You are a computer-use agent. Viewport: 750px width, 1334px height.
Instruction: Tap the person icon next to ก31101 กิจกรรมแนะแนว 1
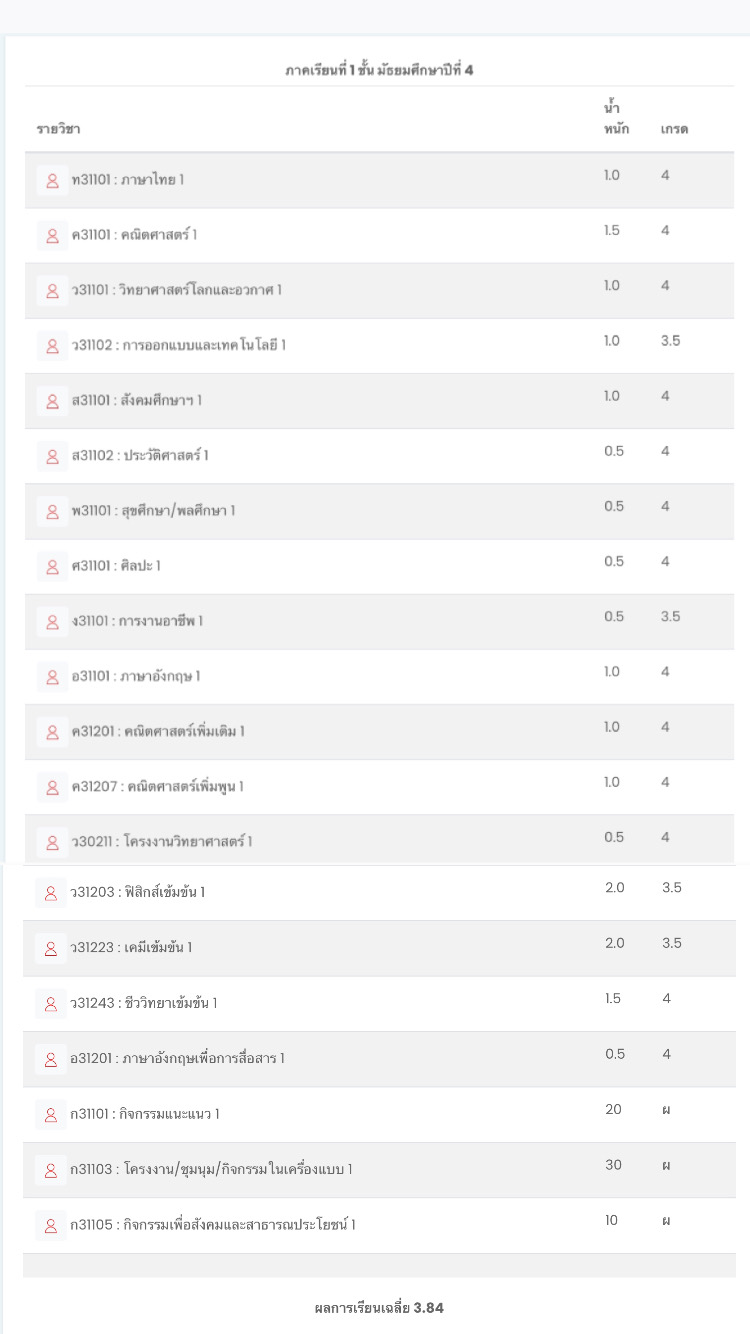(51, 1114)
